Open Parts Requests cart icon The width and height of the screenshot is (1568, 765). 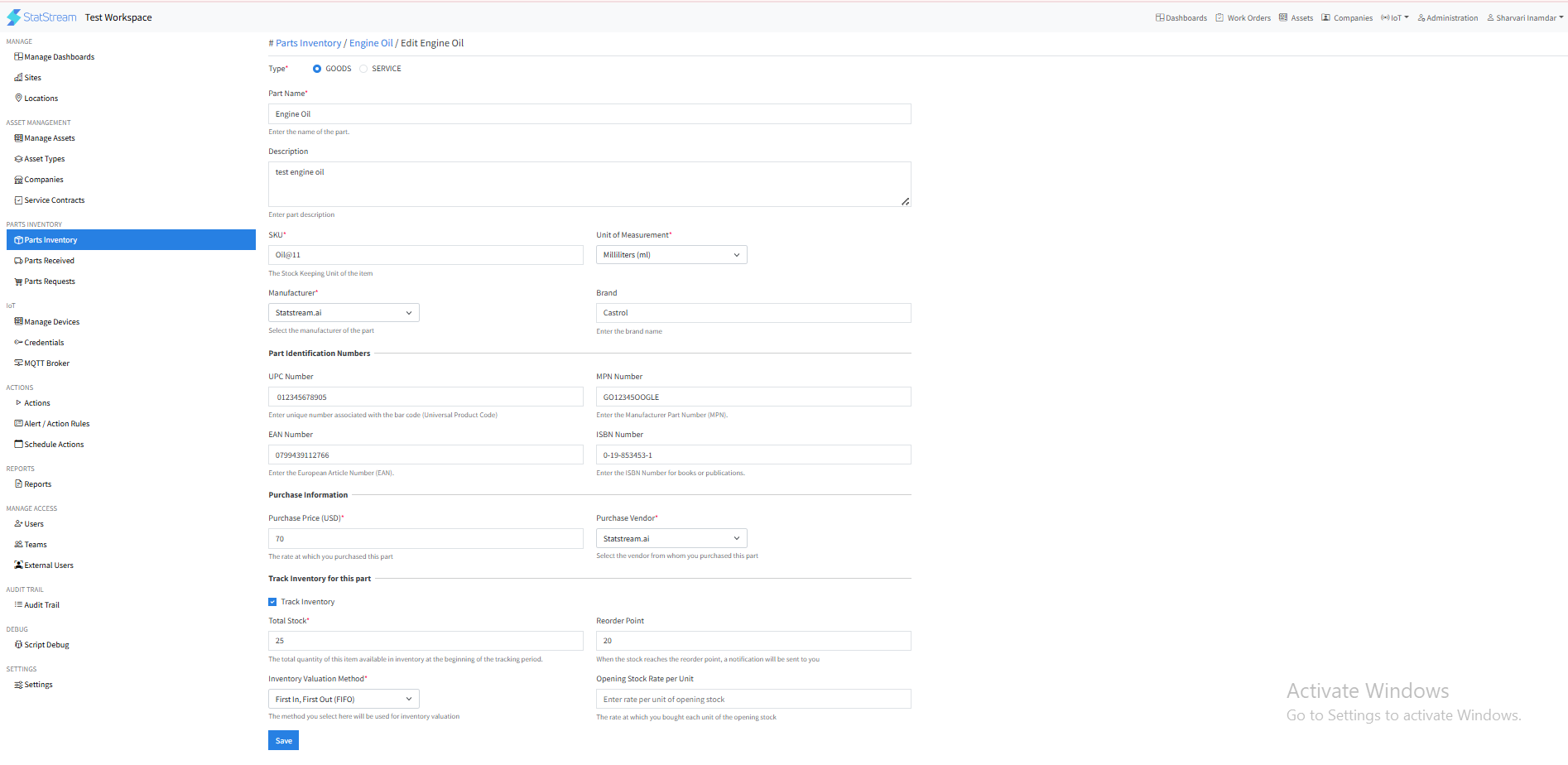(18, 281)
